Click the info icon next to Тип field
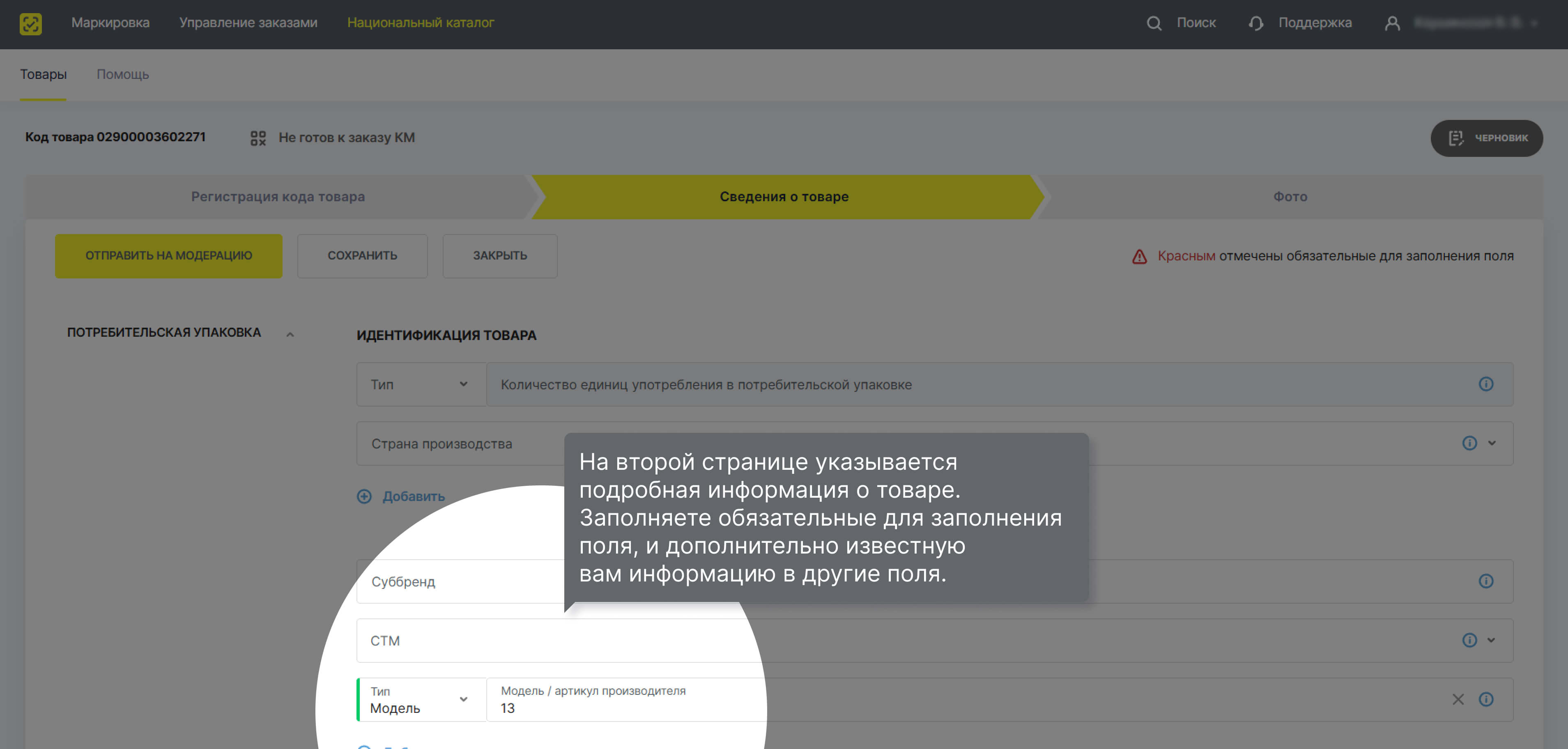 (x=1487, y=384)
